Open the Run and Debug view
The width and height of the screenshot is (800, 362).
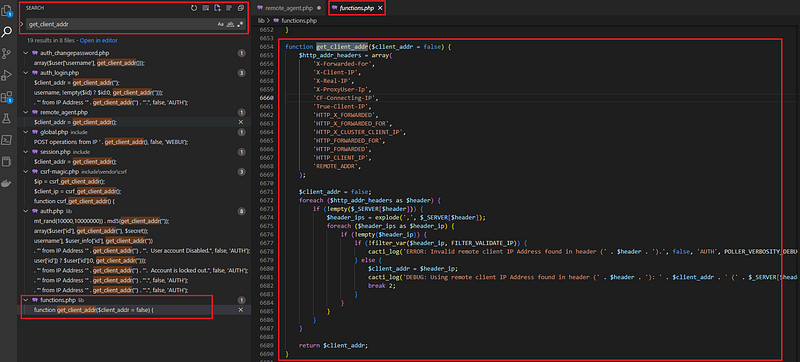coord(7,75)
